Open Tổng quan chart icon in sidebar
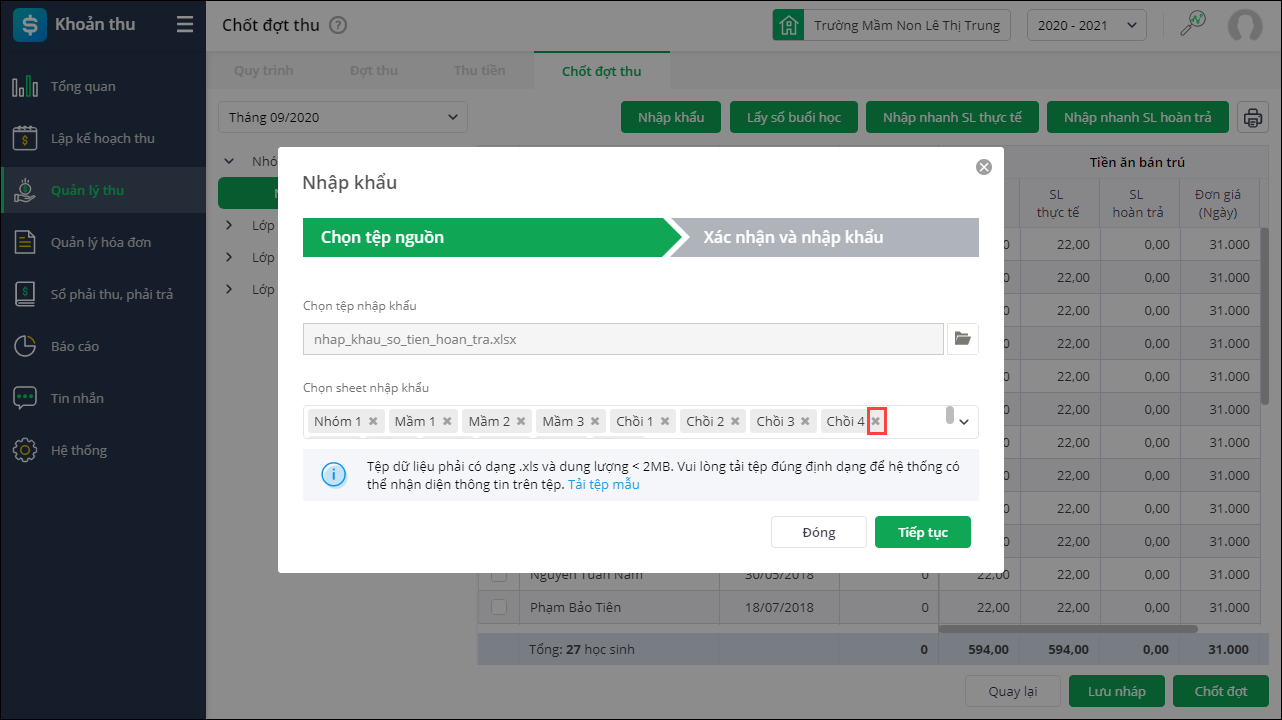Image resolution: width=1282 pixels, height=720 pixels. tap(25, 87)
